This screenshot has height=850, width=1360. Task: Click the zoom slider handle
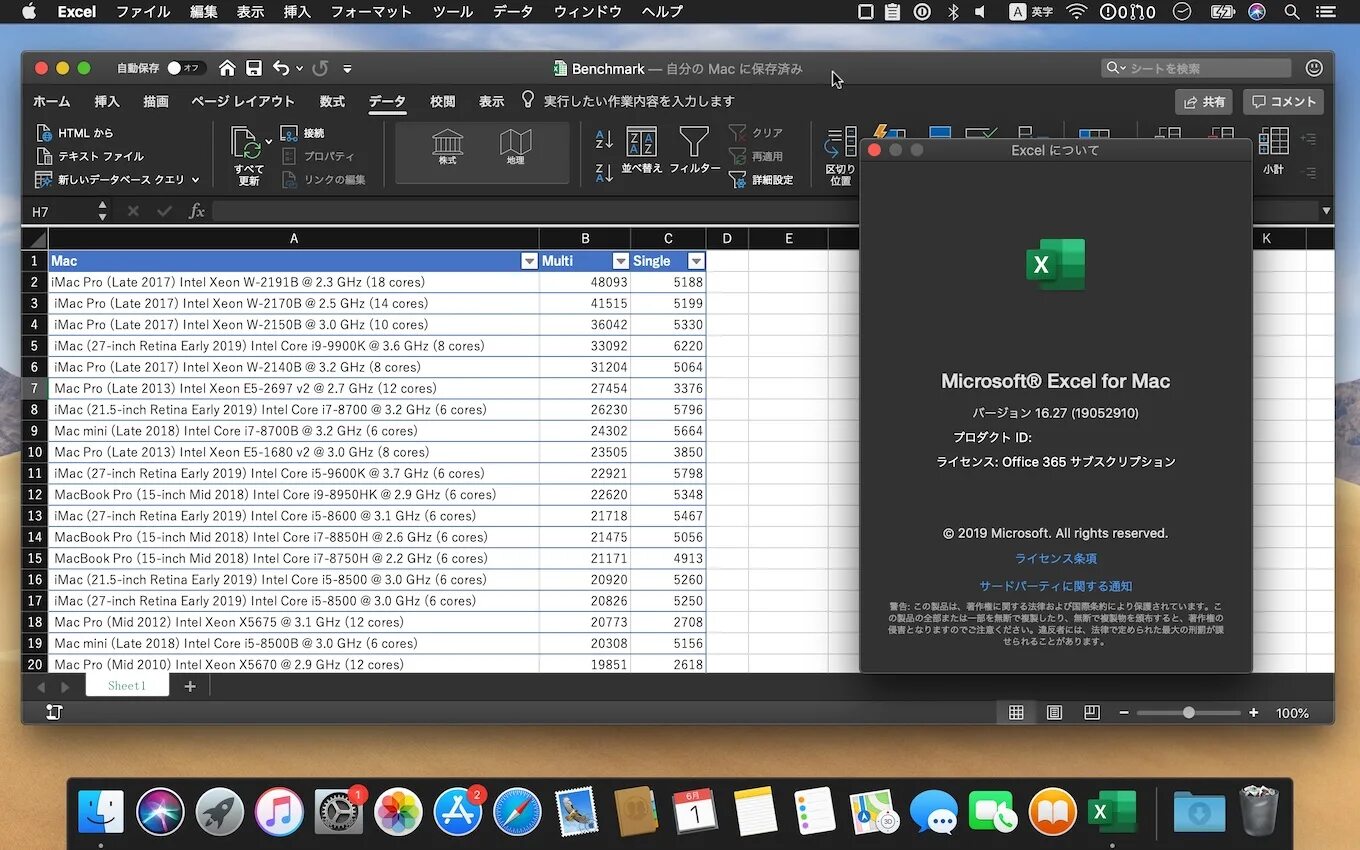pos(1189,713)
